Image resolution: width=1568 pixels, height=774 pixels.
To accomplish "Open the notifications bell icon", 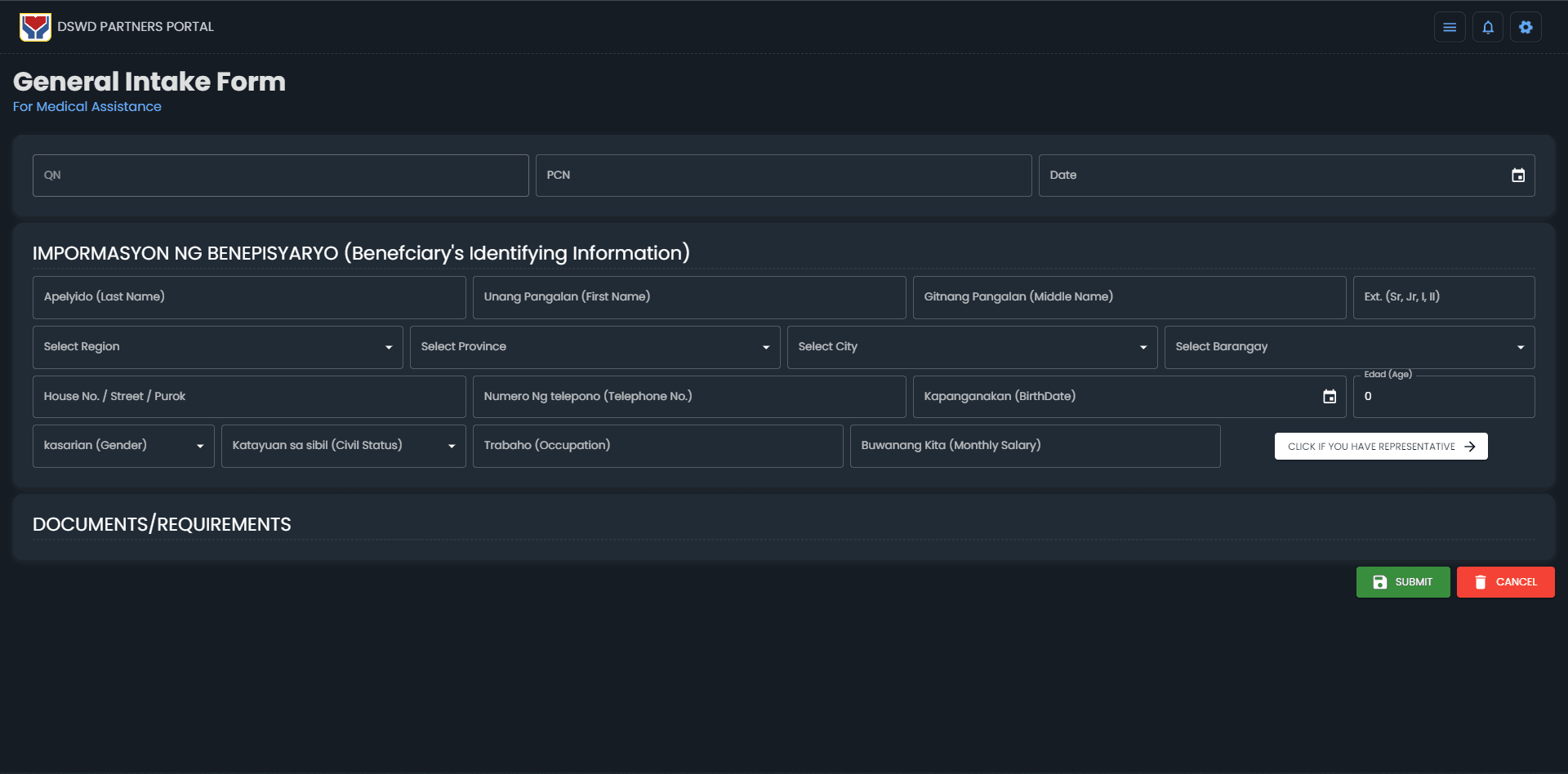I will click(1487, 27).
